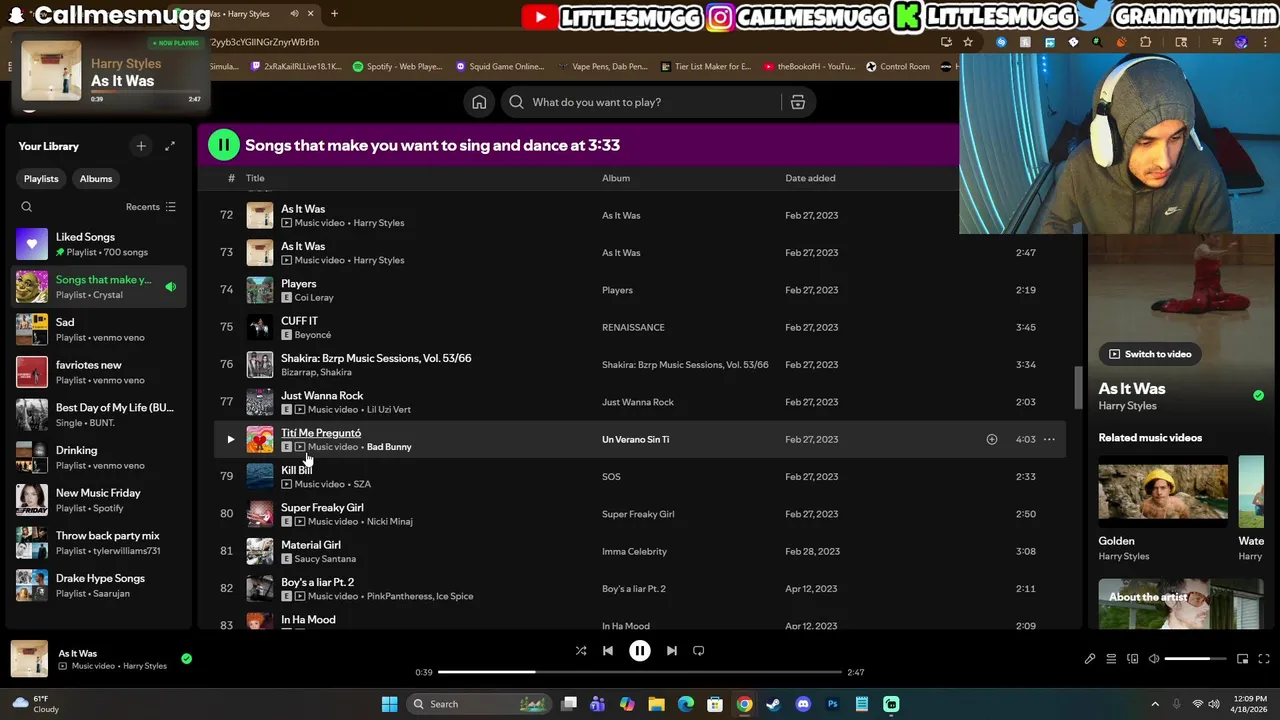Viewport: 1280px width, 720px height.
Task: Select the Playlists filter chip
Action: 41,179
